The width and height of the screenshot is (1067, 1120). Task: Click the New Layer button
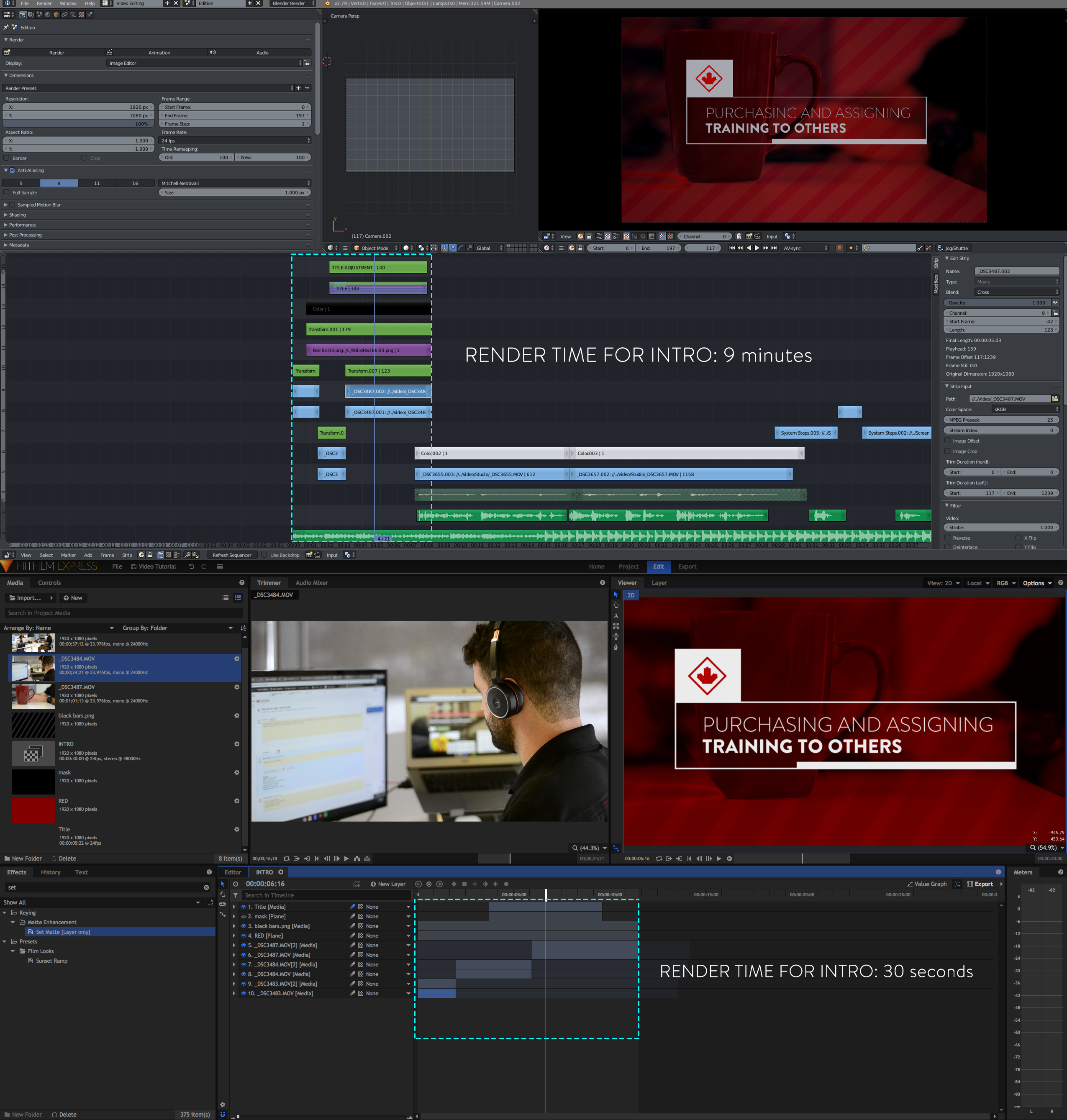click(388, 884)
